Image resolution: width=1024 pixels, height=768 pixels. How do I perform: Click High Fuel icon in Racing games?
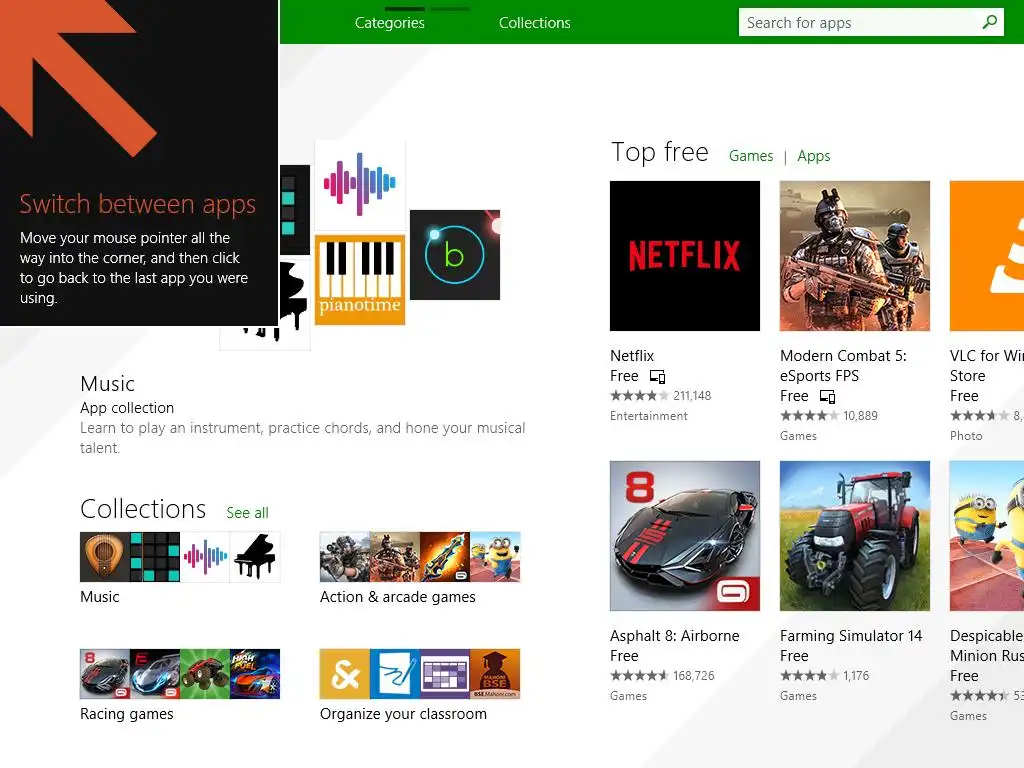click(255, 674)
